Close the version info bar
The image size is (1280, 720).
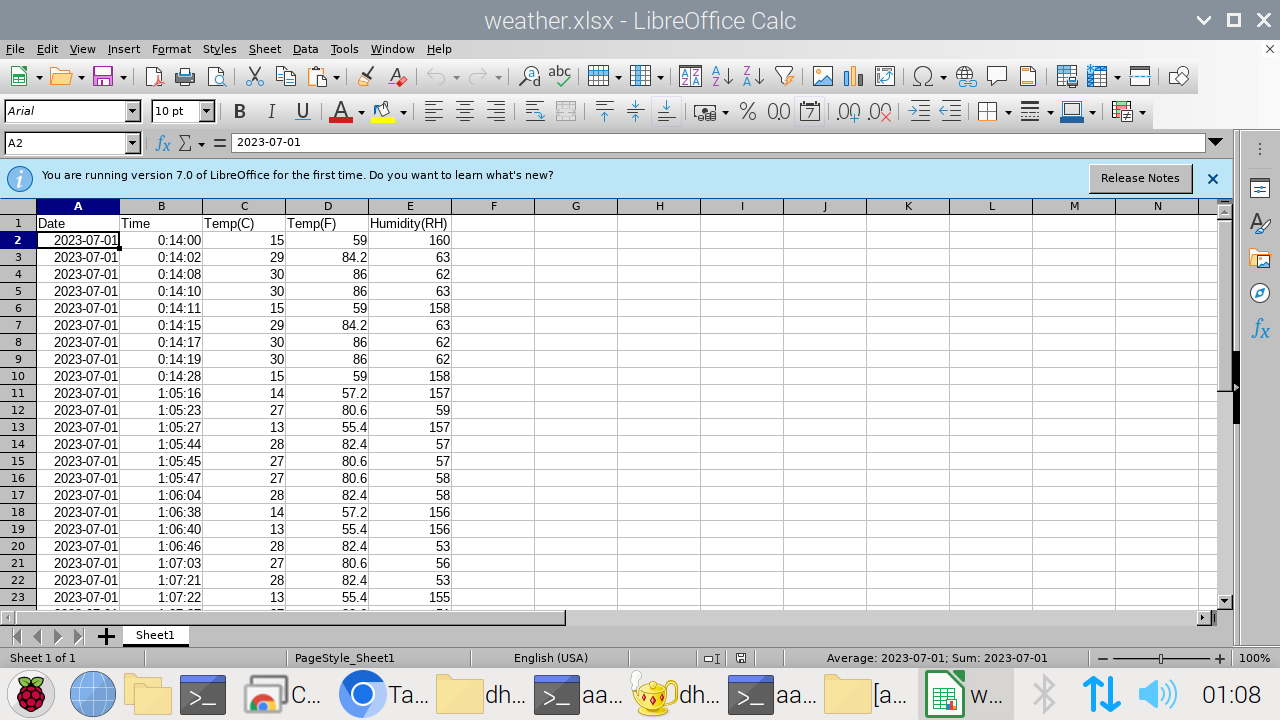point(1213,179)
